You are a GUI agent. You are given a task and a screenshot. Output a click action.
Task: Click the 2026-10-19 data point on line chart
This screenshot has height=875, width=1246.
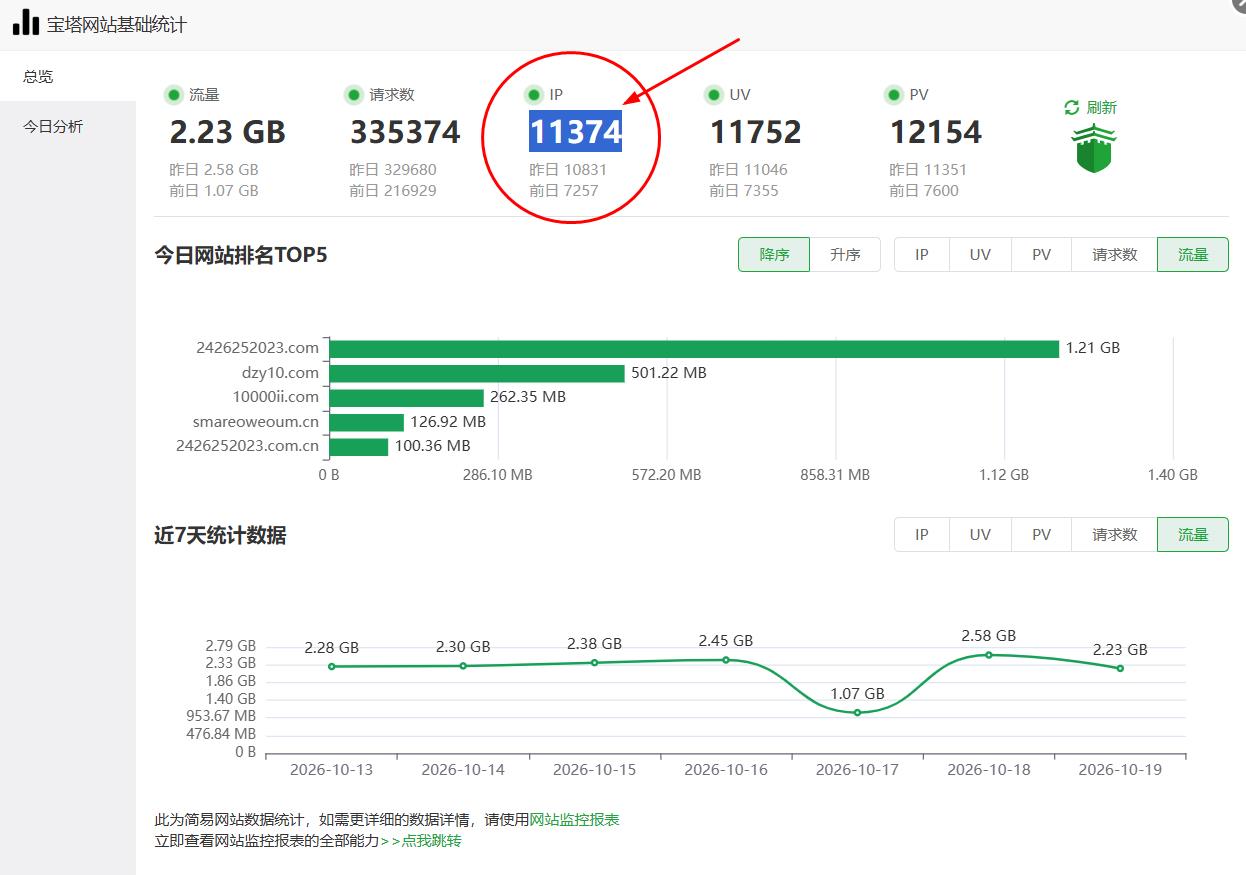pos(1120,668)
